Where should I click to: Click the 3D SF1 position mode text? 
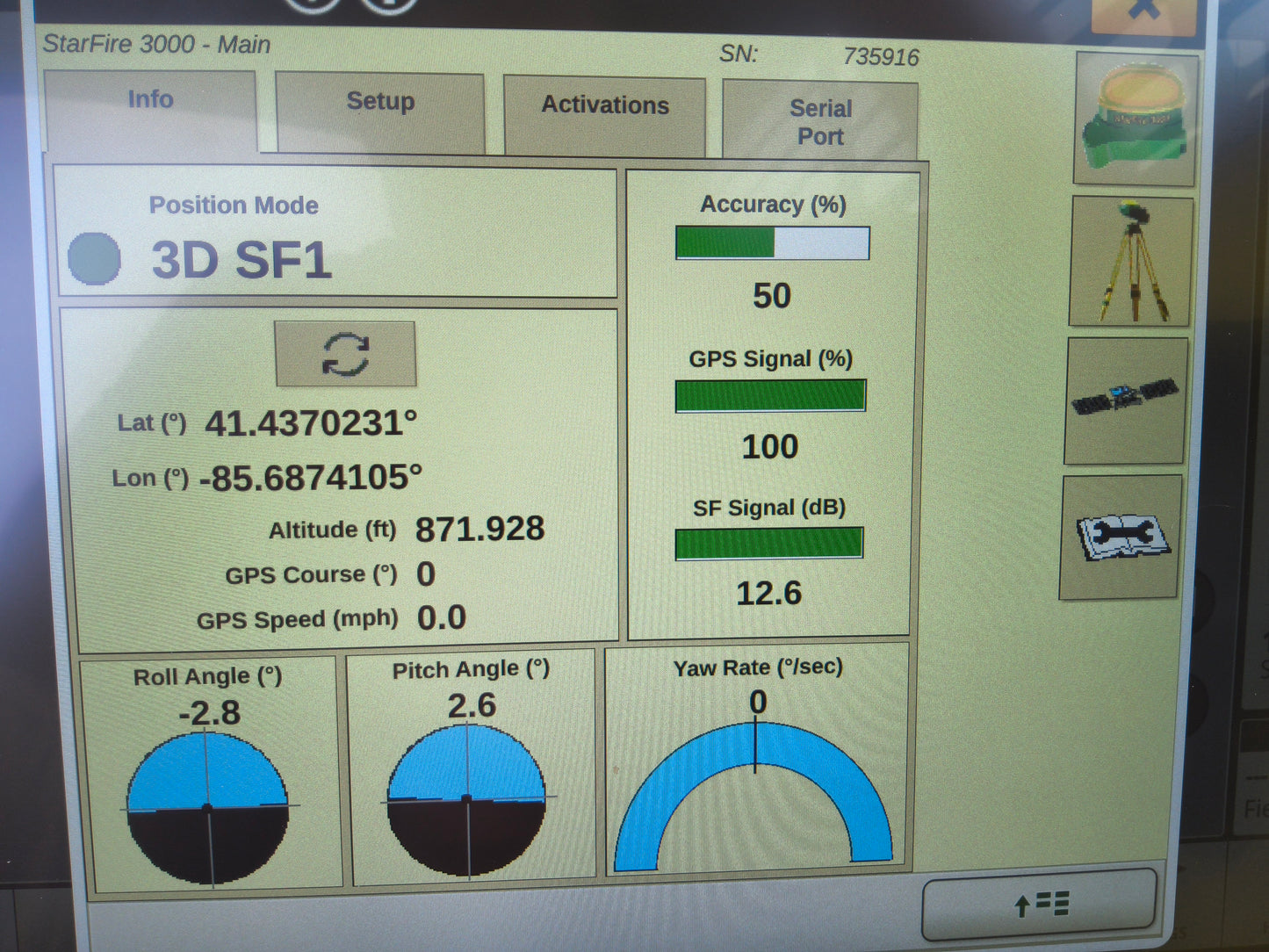tap(242, 261)
